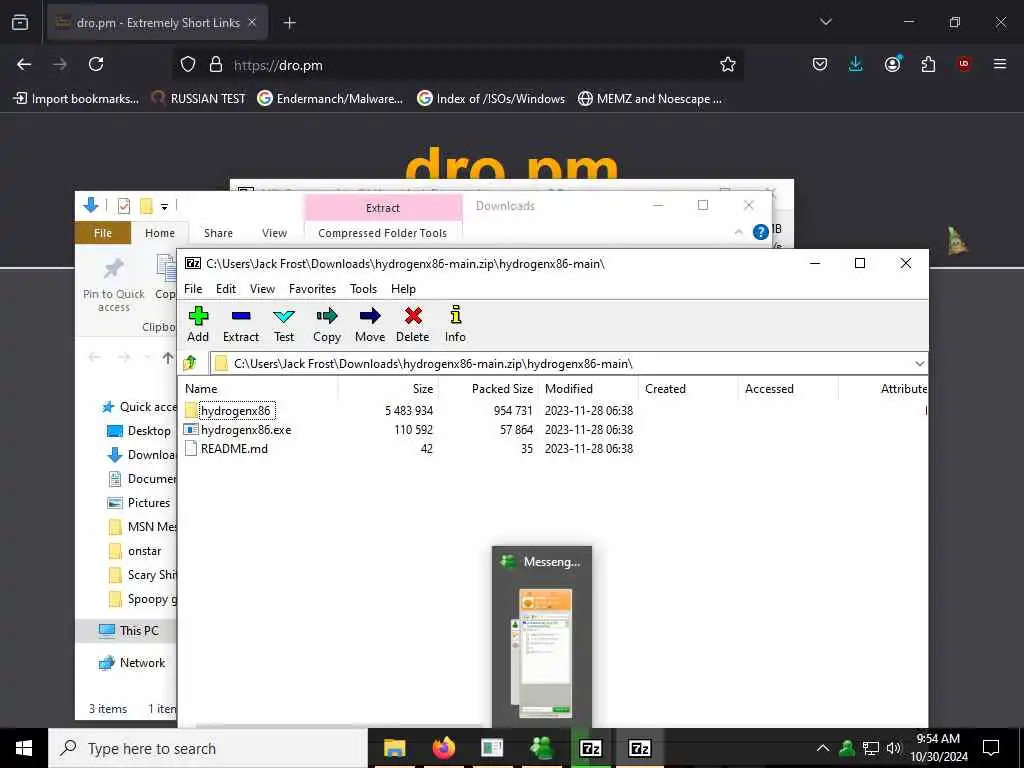This screenshot has height=768, width=1024.
Task: Open Quick access toolbar customize dropdown
Action: [165, 206]
